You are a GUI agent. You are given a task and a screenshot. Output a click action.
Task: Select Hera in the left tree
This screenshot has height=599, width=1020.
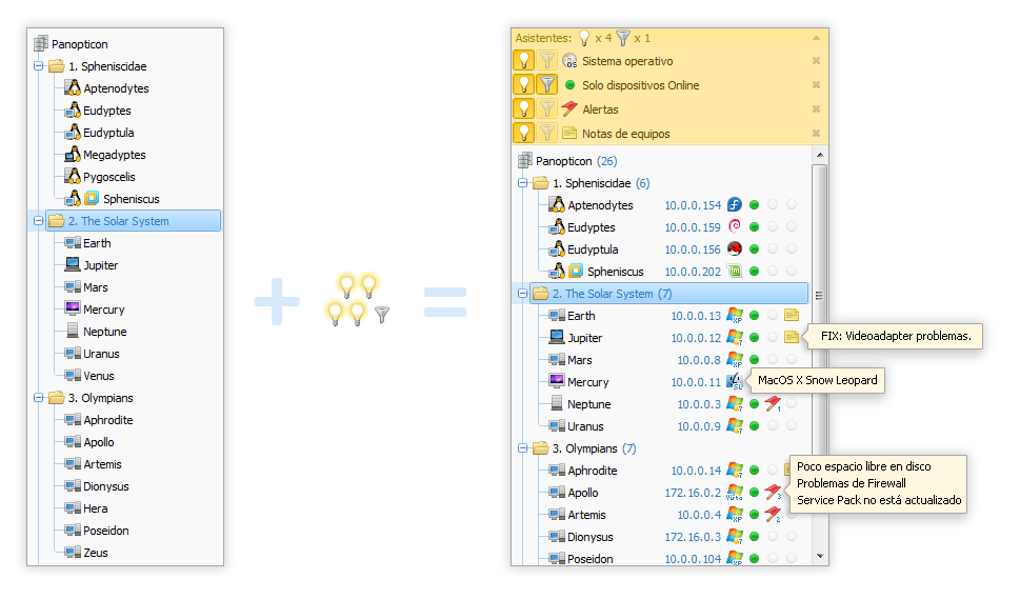click(x=96, y=509)
